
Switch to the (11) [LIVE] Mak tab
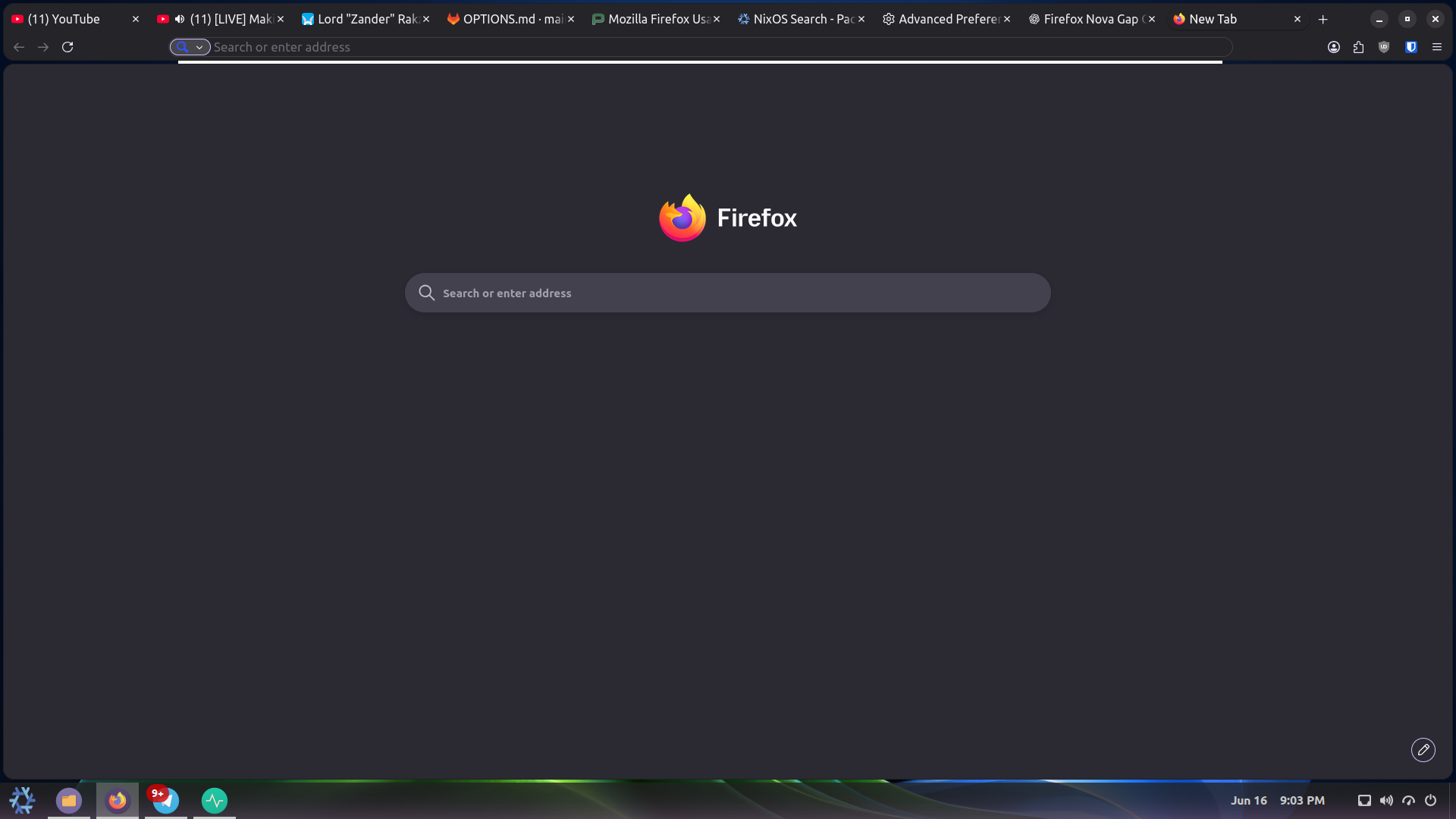[x=220, y=19]
